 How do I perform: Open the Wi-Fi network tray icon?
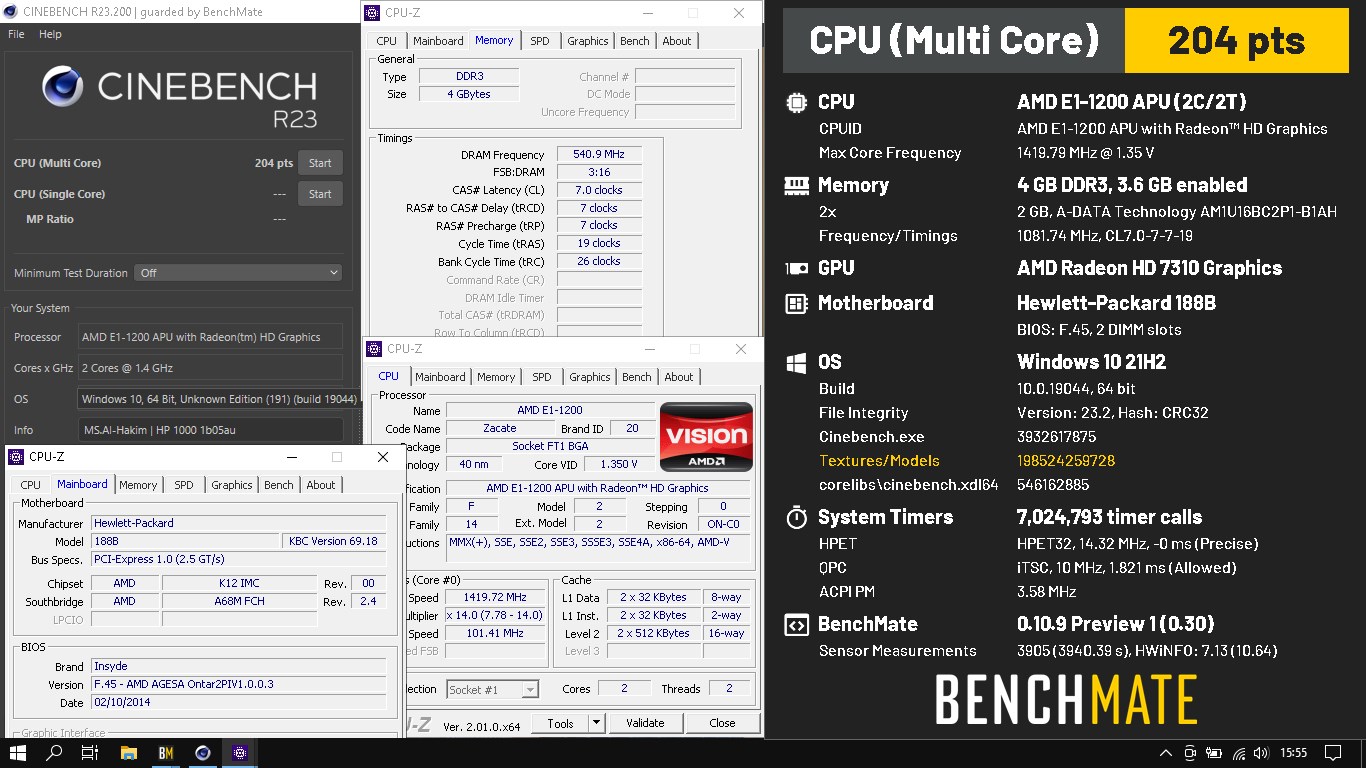[x=1239, y=753]
